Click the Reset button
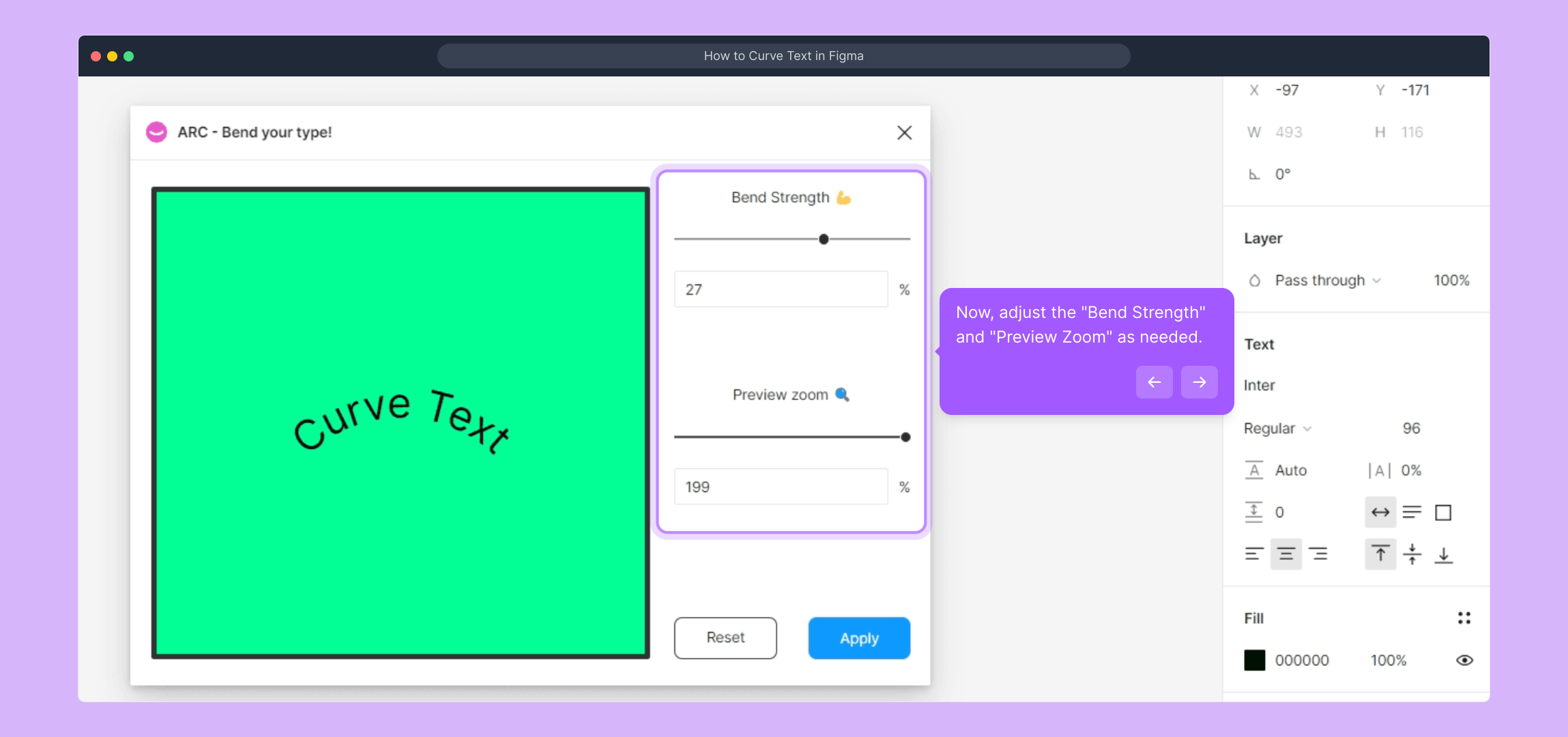The height and width of the screenshot is (737, 1568). (725, 638)
